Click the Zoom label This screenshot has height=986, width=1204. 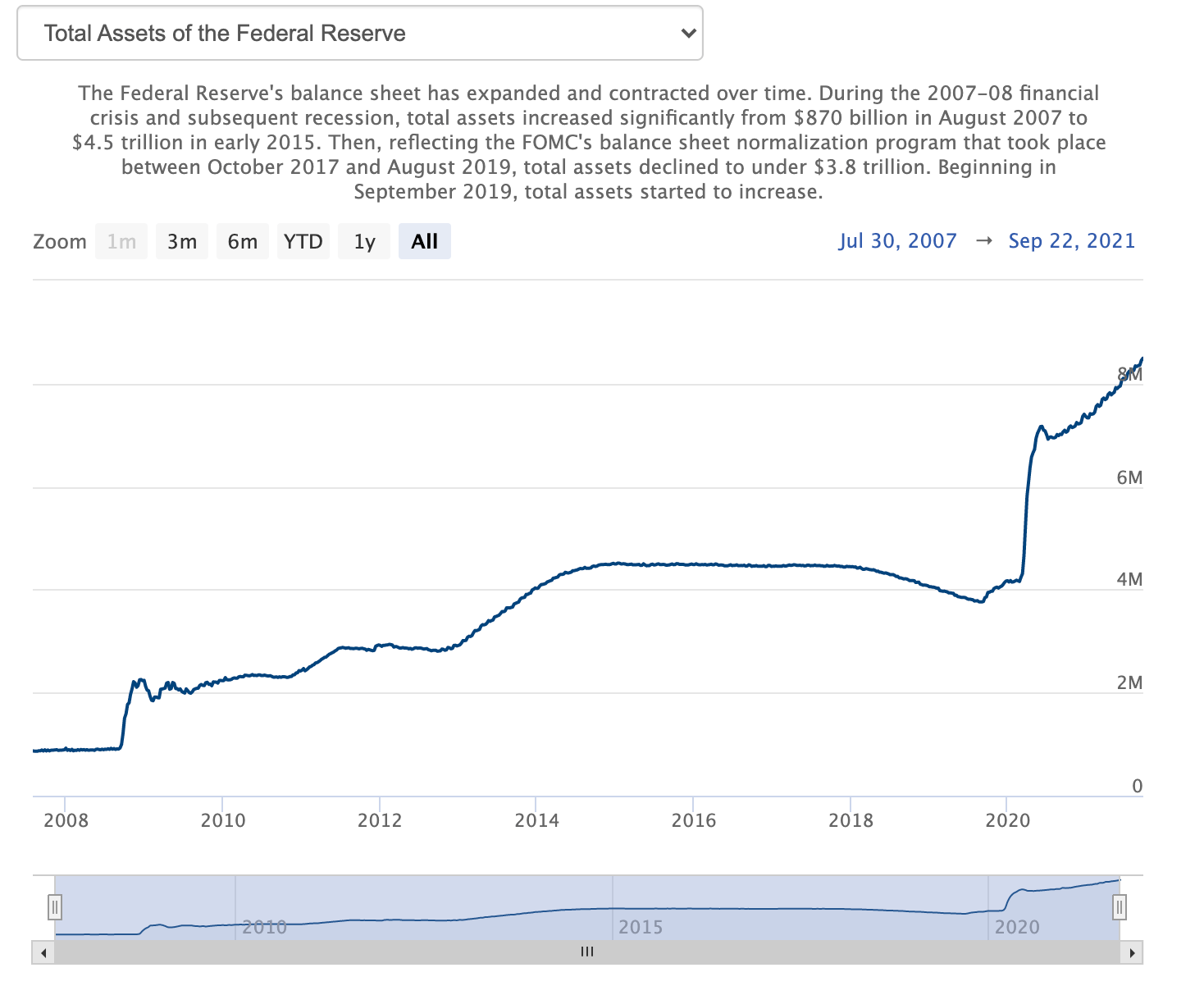(60, 242)
